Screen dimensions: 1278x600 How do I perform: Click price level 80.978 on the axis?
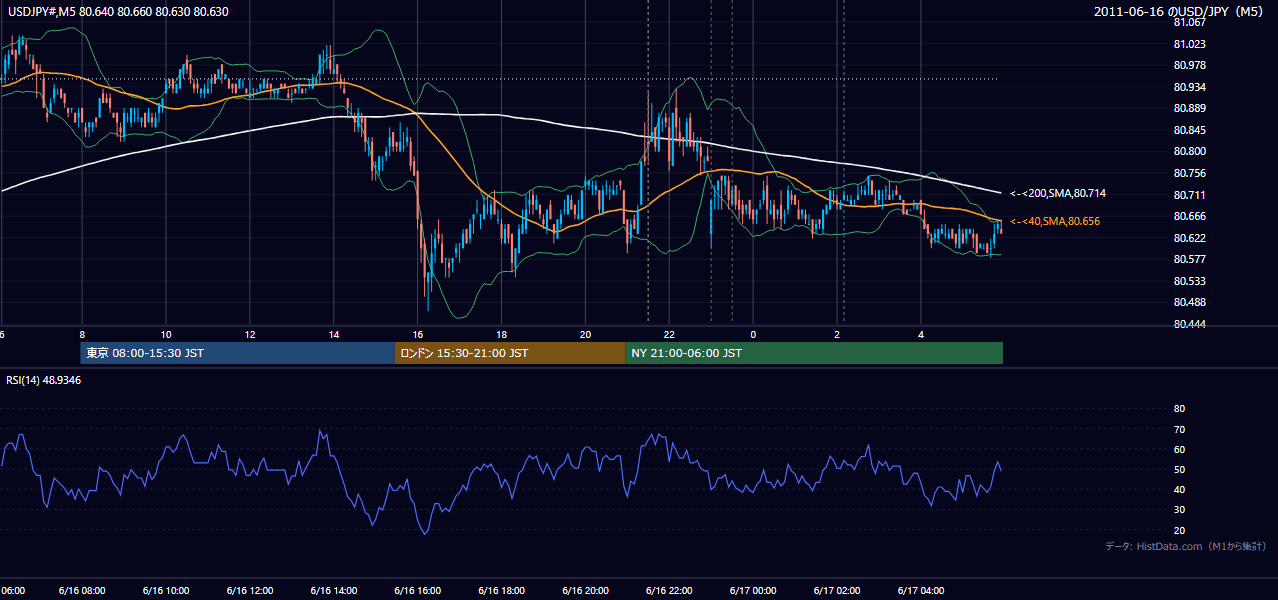click(1189, 65)
